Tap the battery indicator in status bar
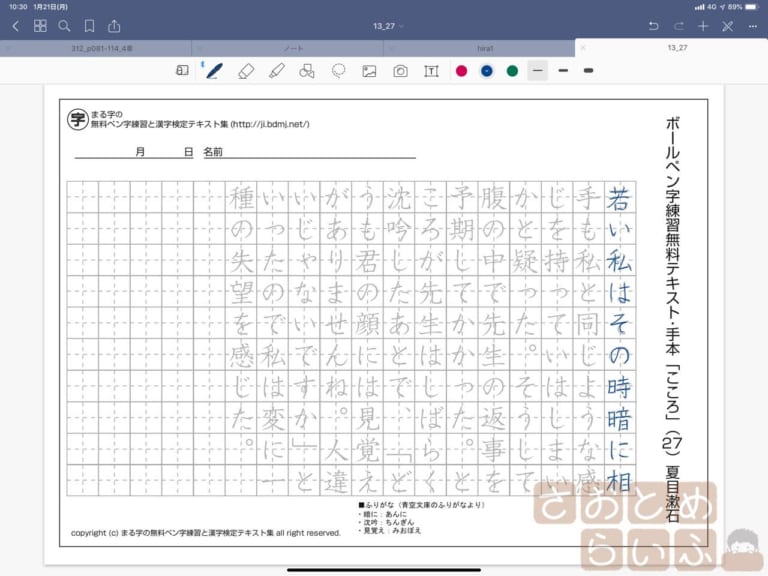The image size is (768, 576). (x=752, y=7)
